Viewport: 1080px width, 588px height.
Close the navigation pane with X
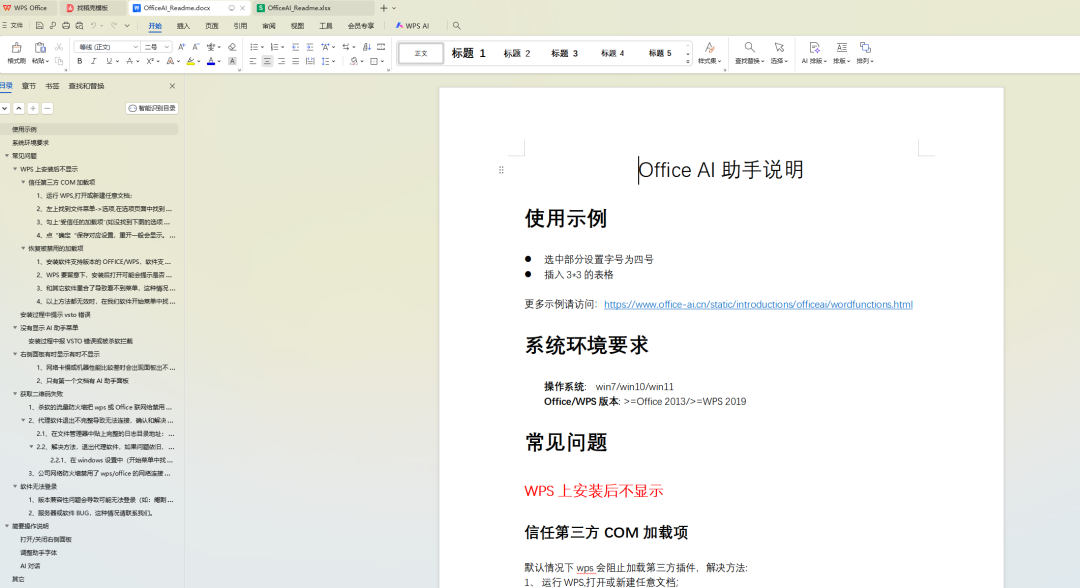[172, 86]
